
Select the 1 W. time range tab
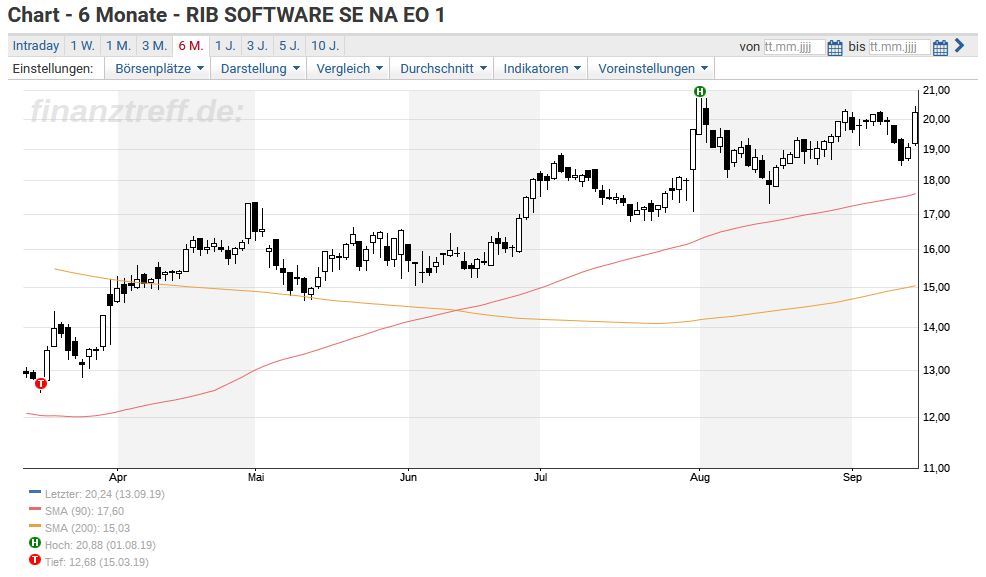82,46
